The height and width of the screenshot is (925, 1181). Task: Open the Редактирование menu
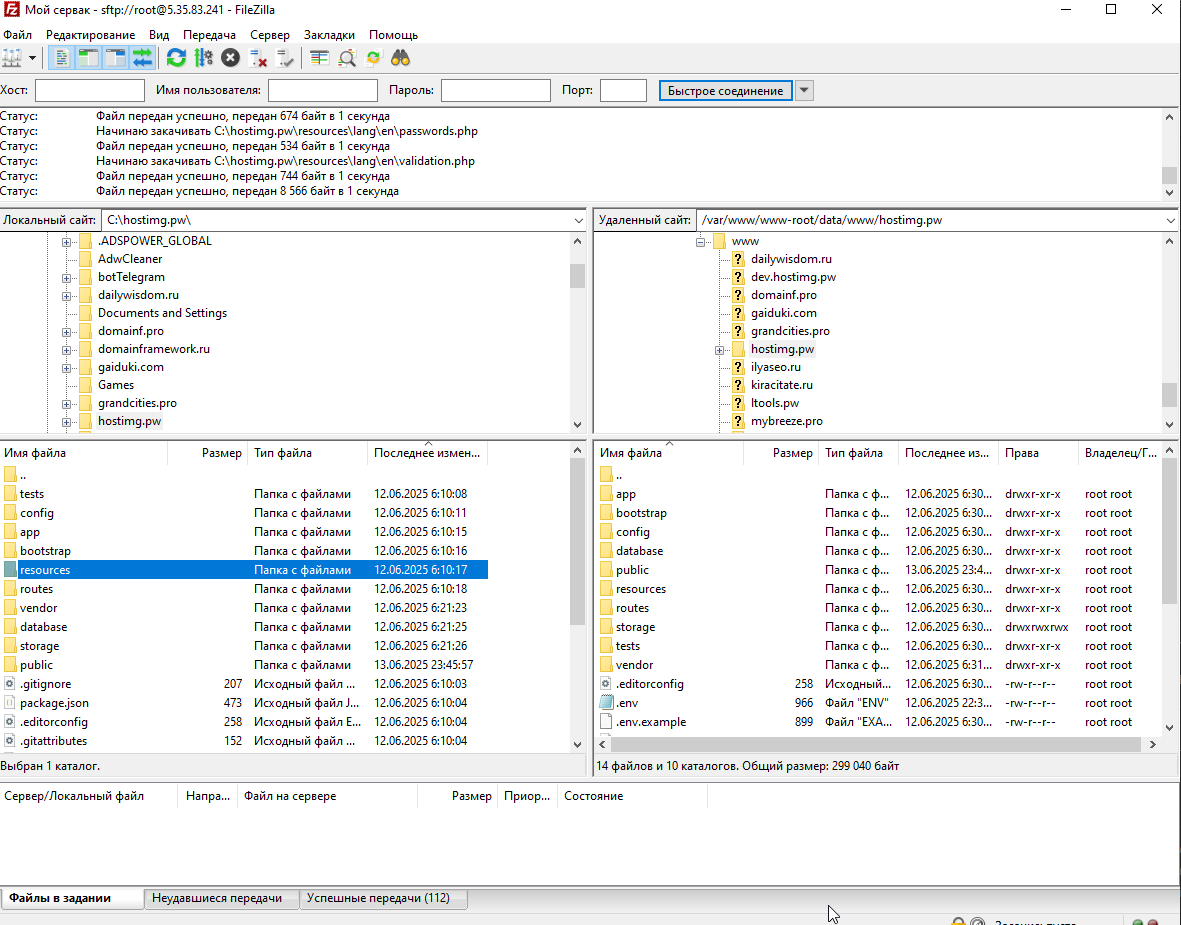click(x=90, y=35)
